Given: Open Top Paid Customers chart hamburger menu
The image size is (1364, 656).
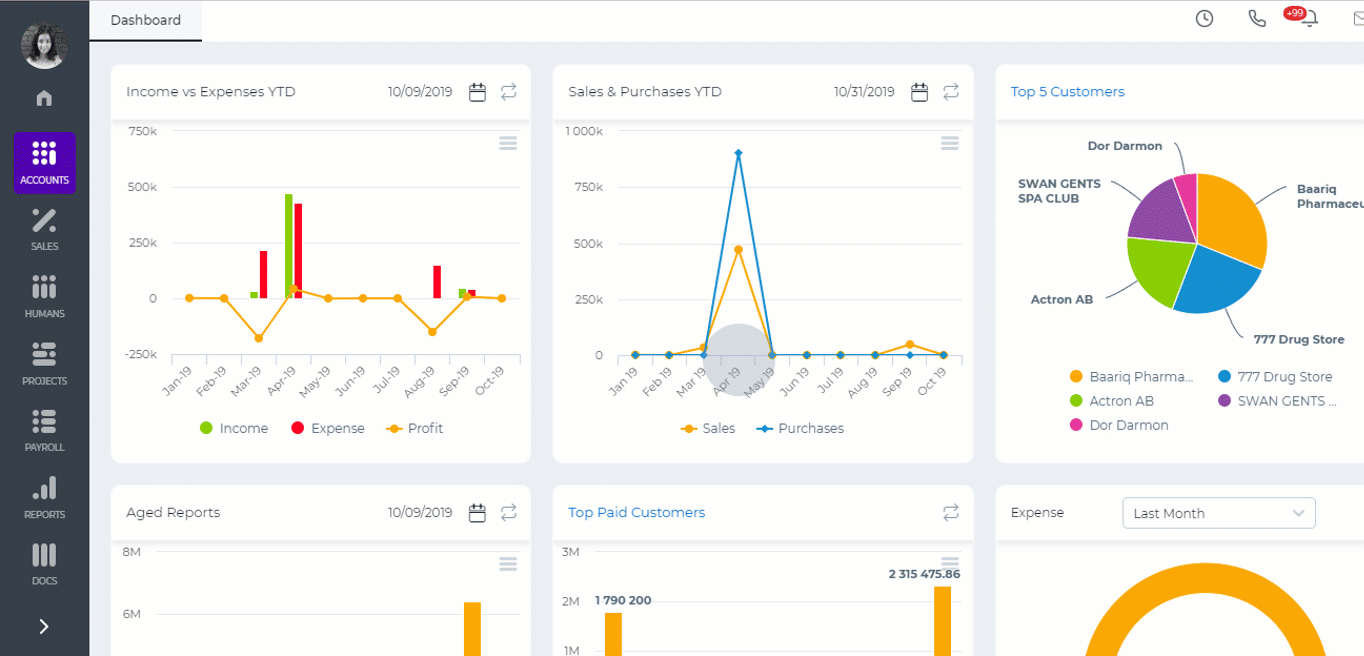Looking at the screenshot, I should click(x=950, y=562).
